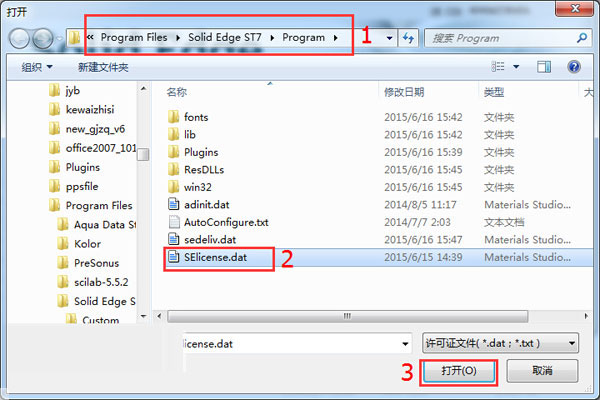Open the file type filter dropdown
Viewport: 600px width, 400px height.
(x=501, y=343)
